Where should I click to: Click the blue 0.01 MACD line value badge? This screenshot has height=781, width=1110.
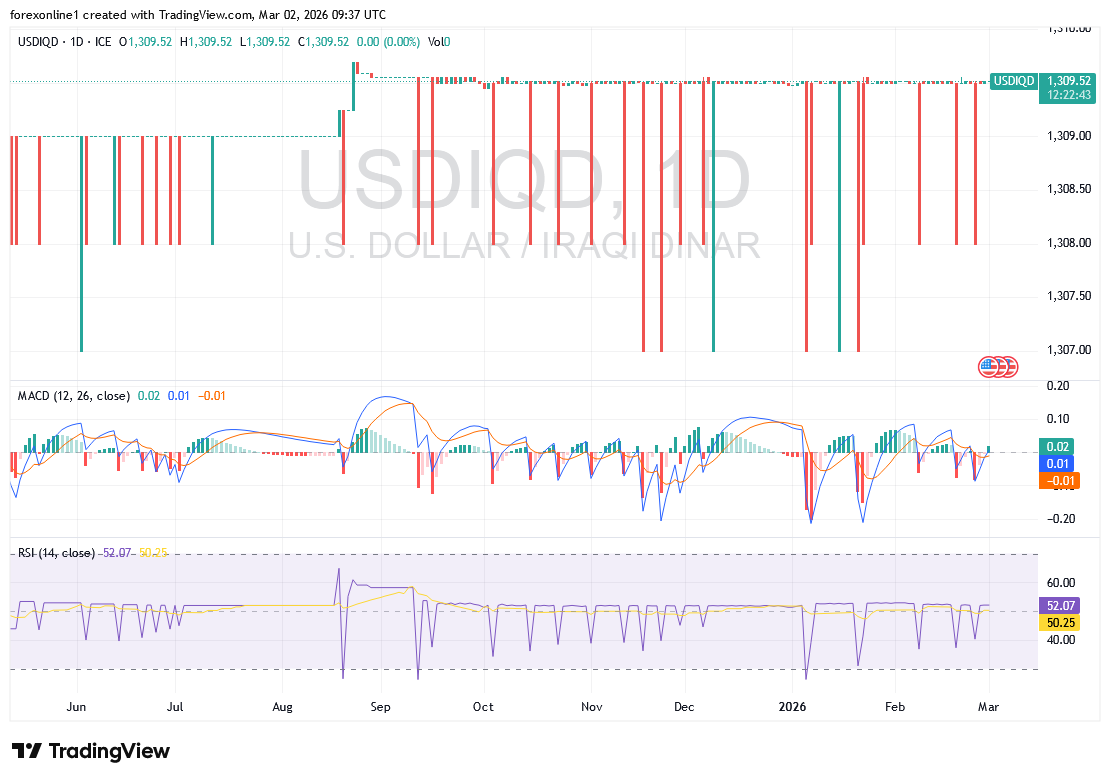click(x=1057, y=464)
